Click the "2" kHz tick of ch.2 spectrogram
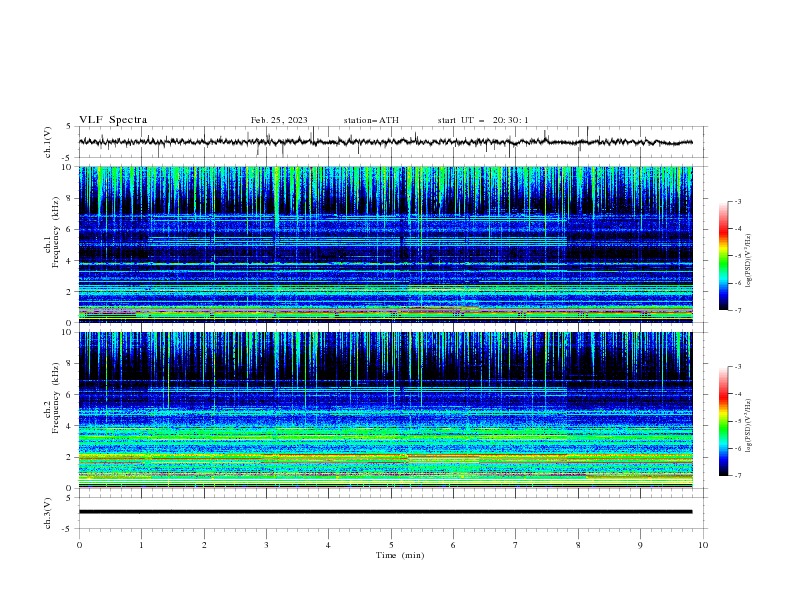This screenshot has width=792, height=612. point(70,457)
